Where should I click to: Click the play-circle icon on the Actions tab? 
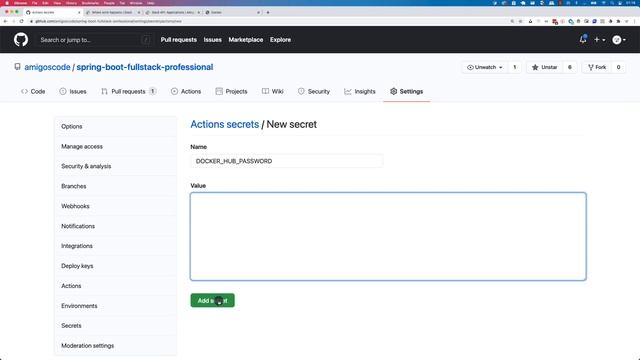174,91
